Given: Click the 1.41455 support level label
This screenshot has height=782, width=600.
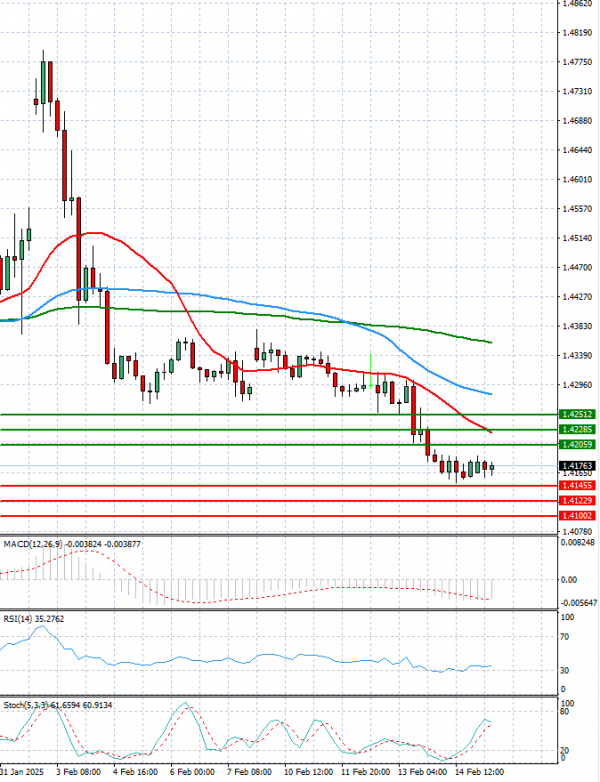Looking at the screenshot, I should click(x=577, y=485).
